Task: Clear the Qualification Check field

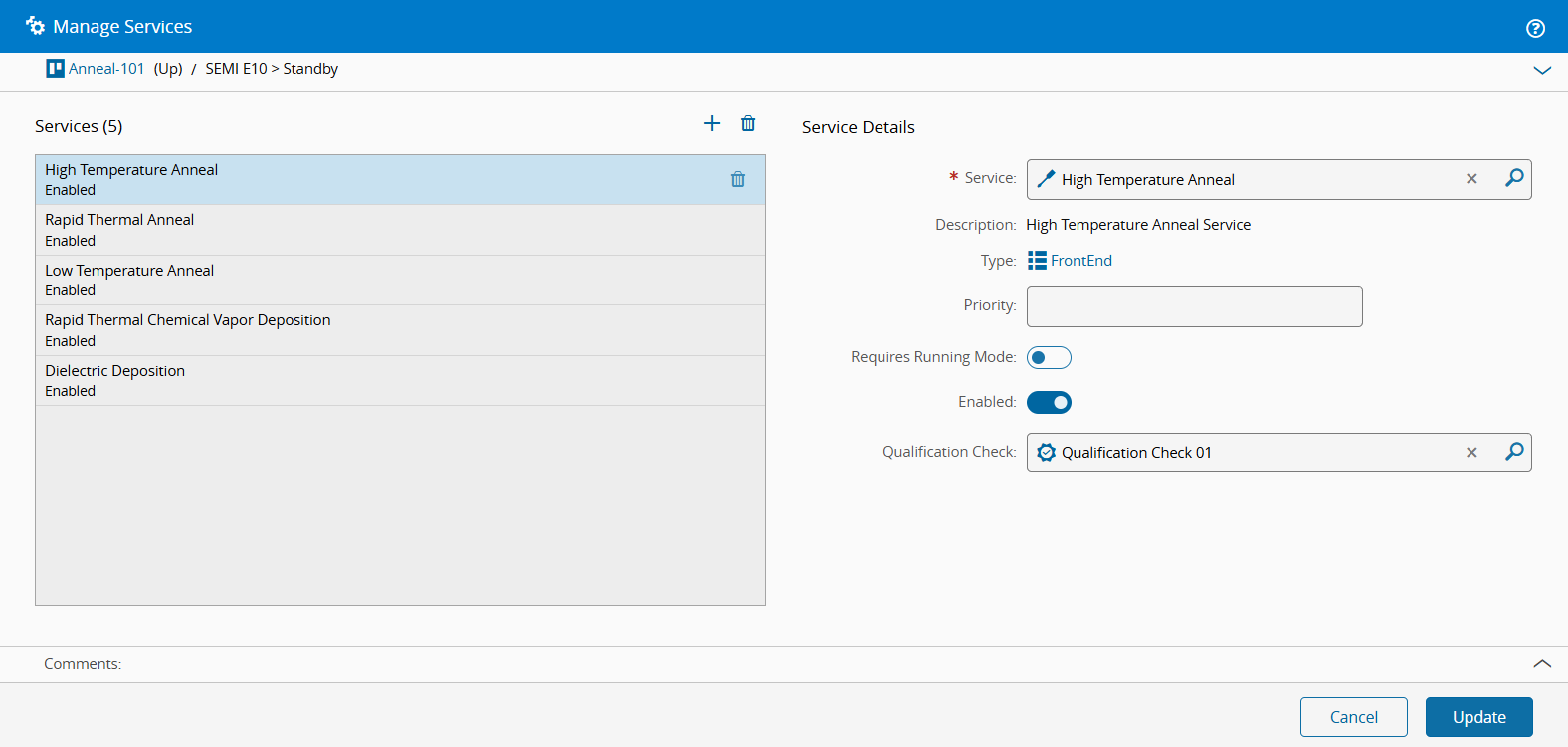Action: 1471,452
